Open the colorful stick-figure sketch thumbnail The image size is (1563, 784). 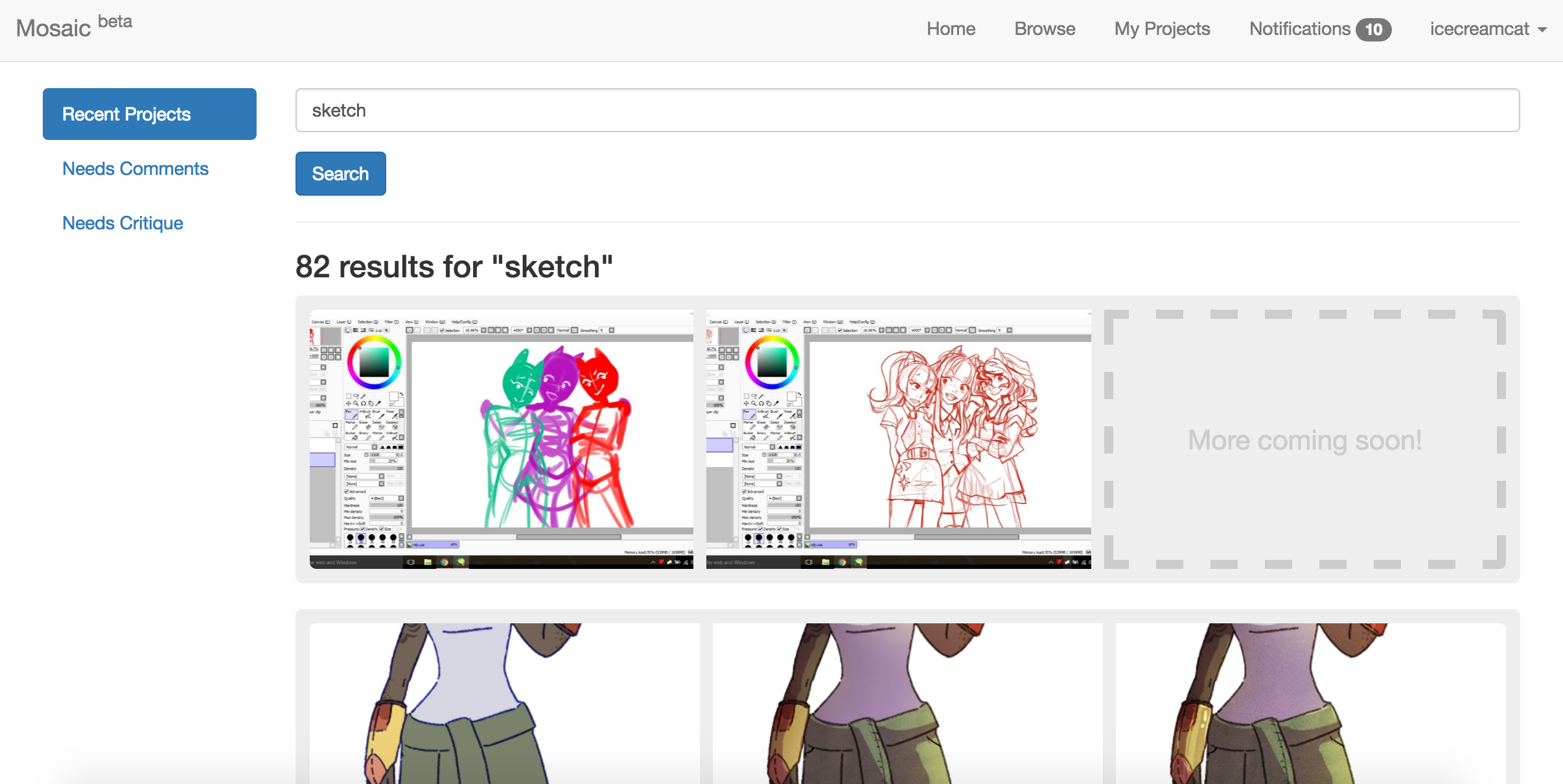pos(502,439)
